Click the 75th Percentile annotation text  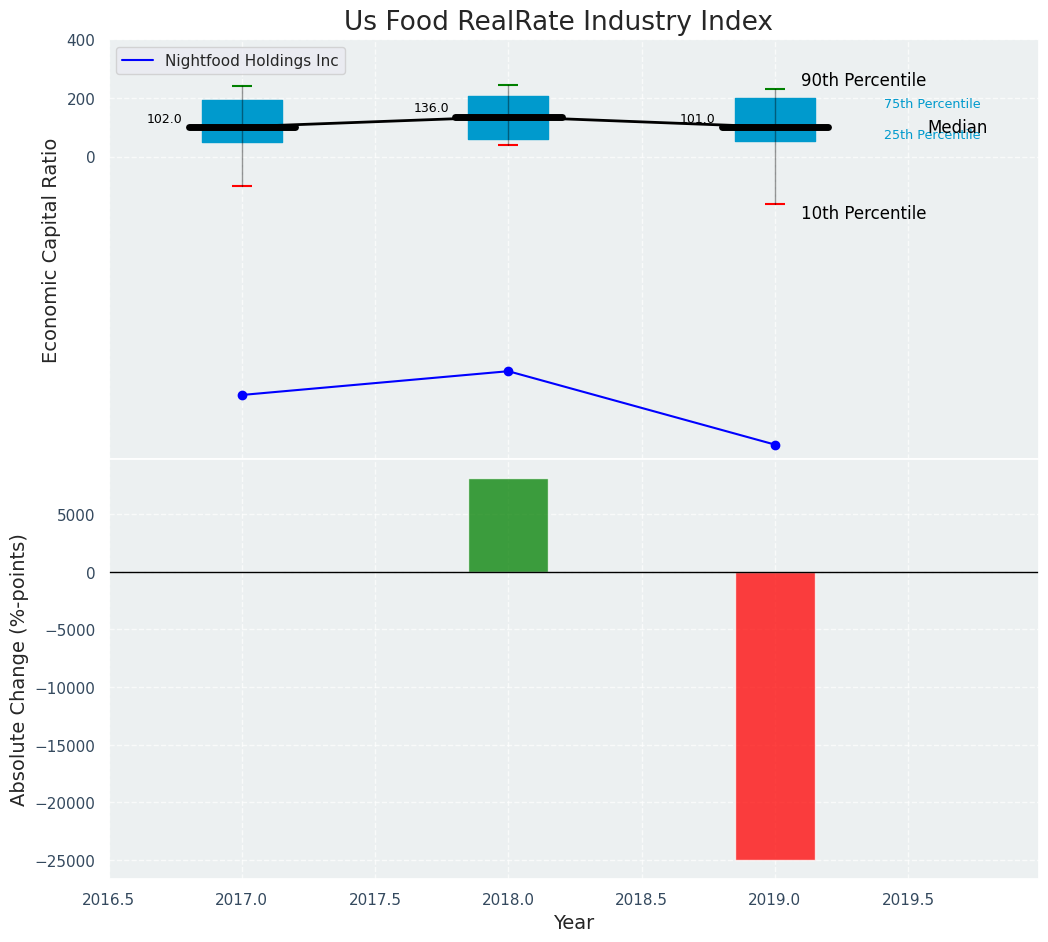point(932,104)
